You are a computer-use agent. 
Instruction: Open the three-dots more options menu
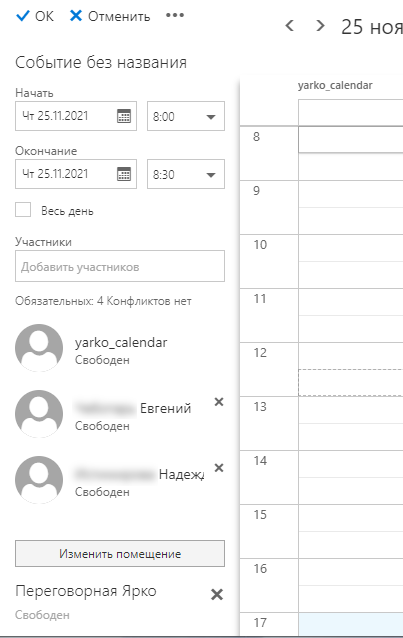click(175, 15)
